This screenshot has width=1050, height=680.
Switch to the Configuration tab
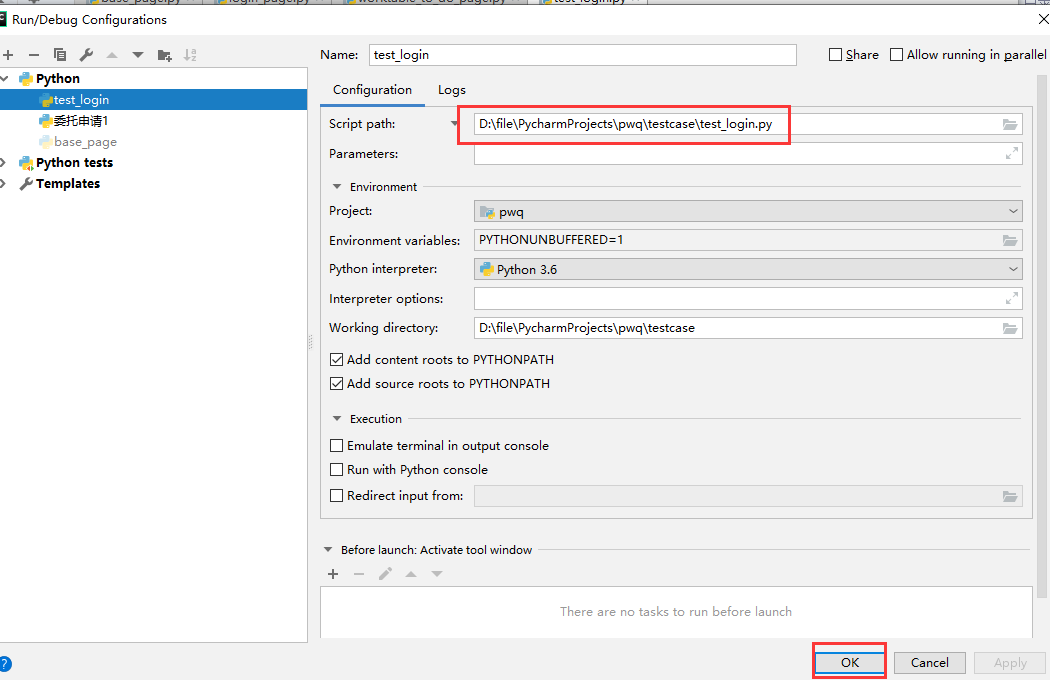pyautogui.click(x=372, y=90)
